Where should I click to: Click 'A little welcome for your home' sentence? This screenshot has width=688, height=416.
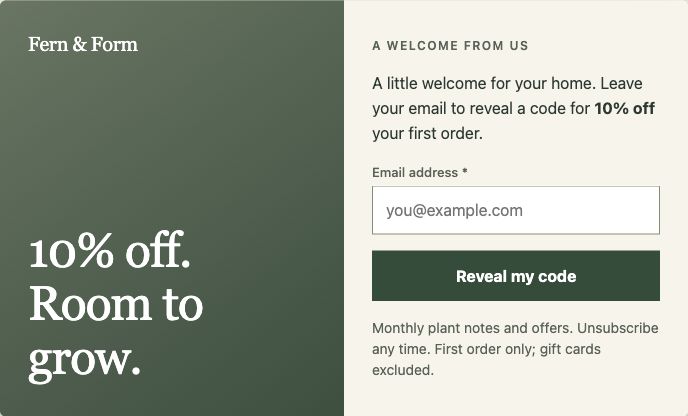click(x=484, y=83)
